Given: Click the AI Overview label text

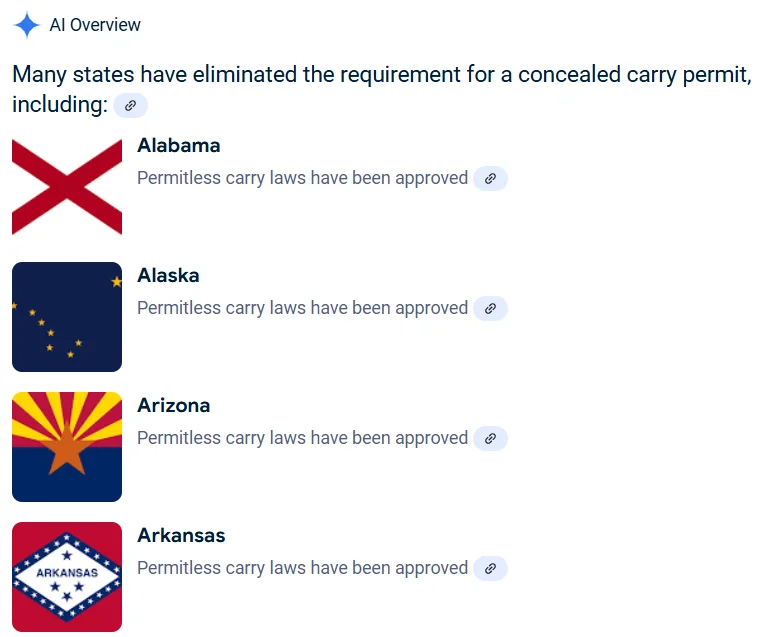Looking at the screenshot, I should coord(95,25).
